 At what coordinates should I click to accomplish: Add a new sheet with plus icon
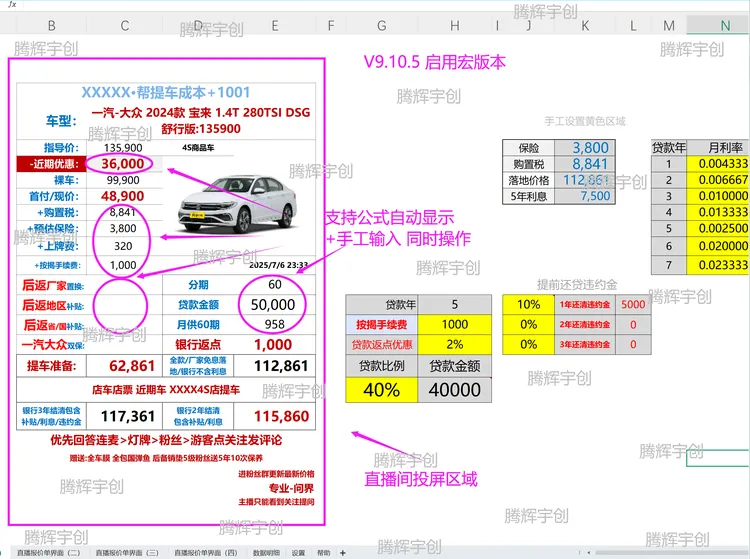[342, 552]
